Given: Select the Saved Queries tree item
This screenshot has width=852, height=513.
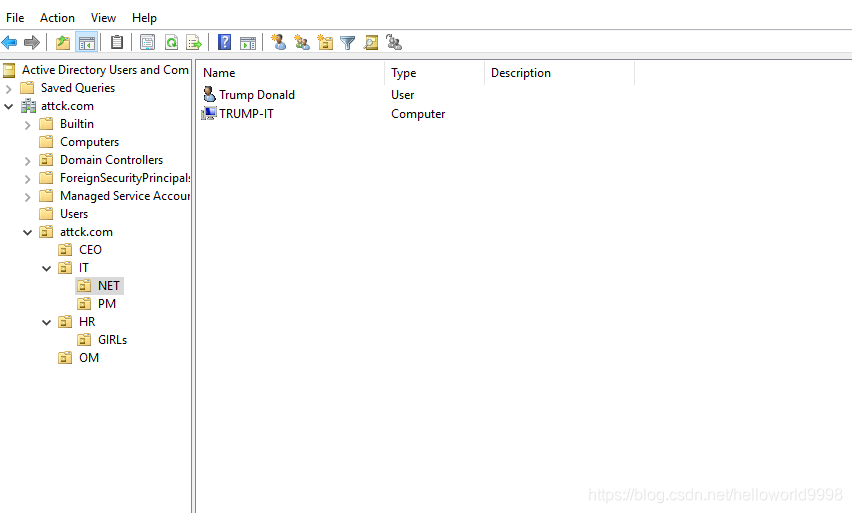Looking at the screenshot, I should tap(78, 87).
